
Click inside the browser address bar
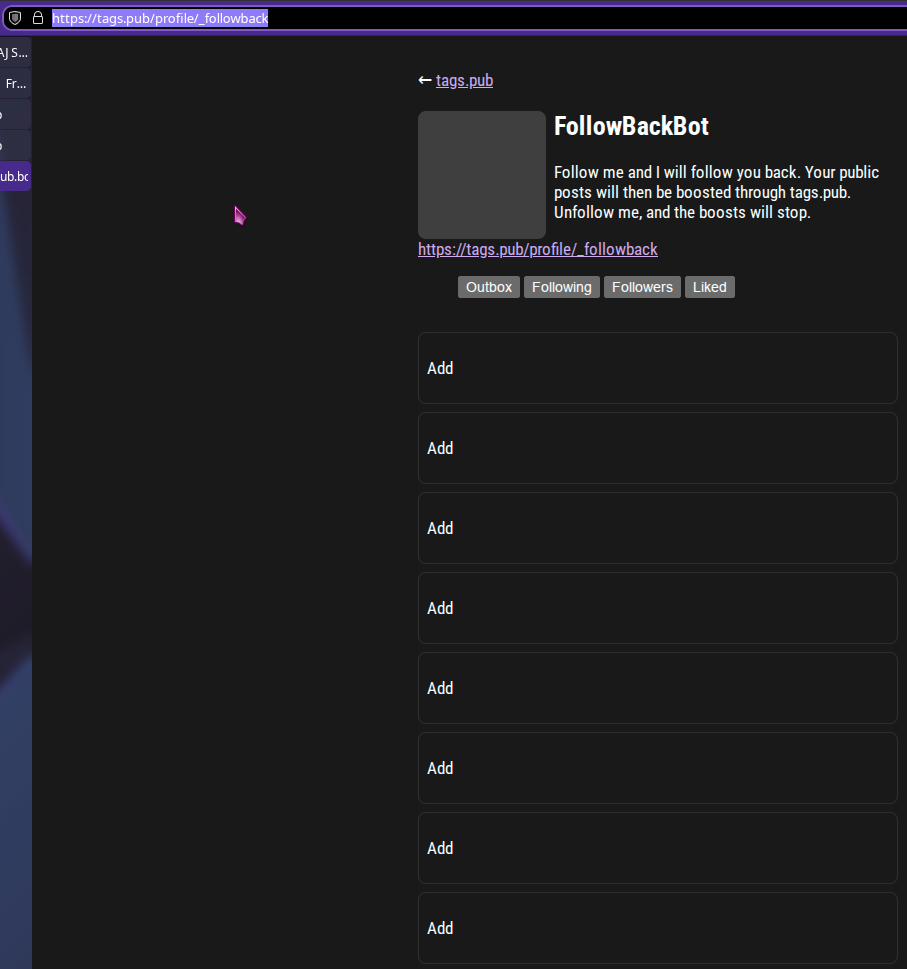click(x=160, y=17)
